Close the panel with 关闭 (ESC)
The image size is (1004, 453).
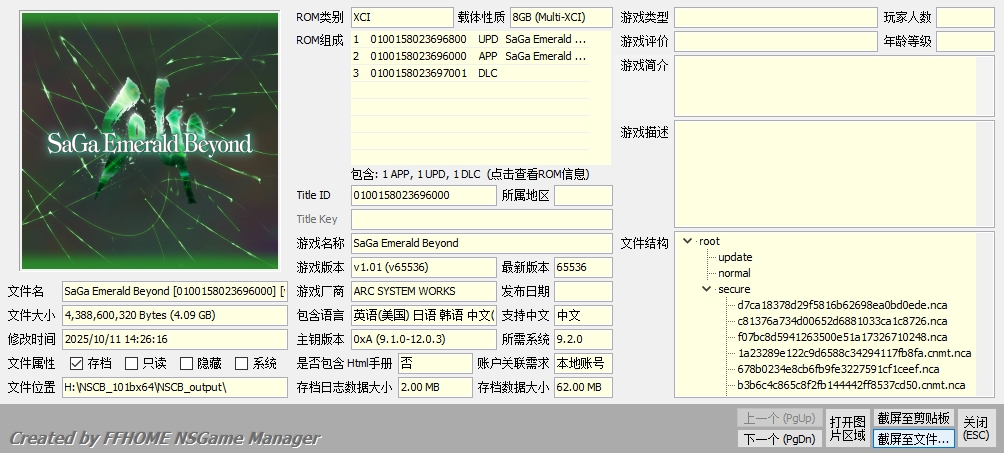pyautogui.click(x=975, y=428)
